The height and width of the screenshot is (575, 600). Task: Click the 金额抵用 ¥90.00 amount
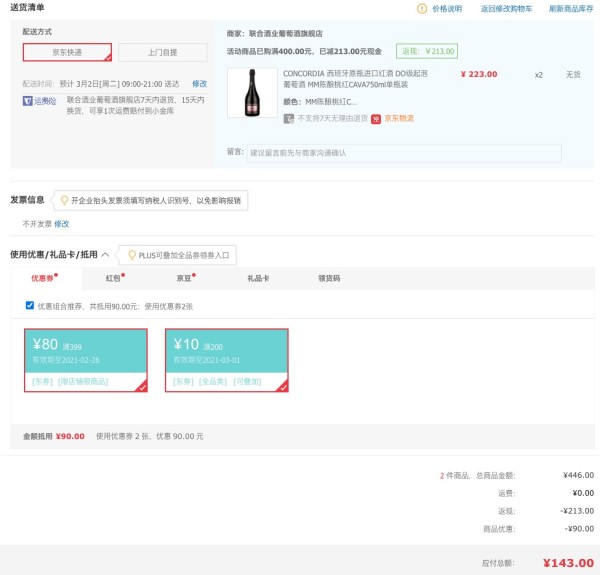click(70, 436)
